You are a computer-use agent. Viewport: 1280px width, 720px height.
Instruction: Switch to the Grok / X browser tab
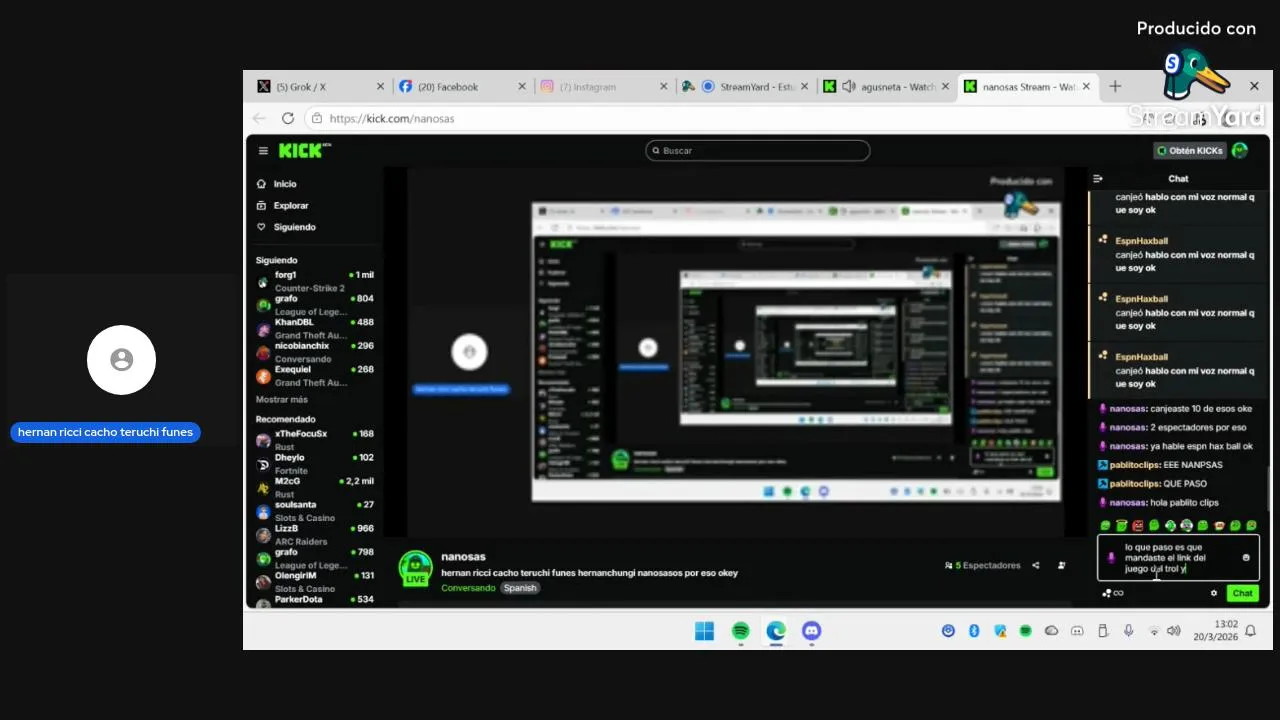pyautogui.click(x=320, y=87)
